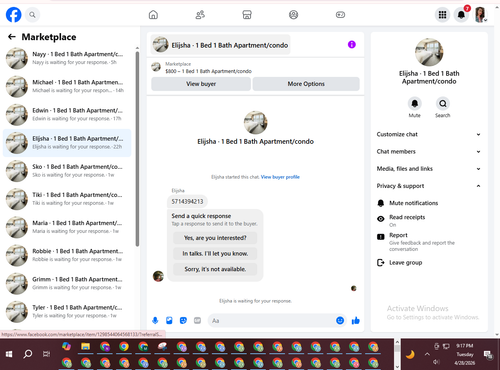Open Groups icon in top navigation
Viewport: 500px width, 370px height.
[x=293, y=15]
